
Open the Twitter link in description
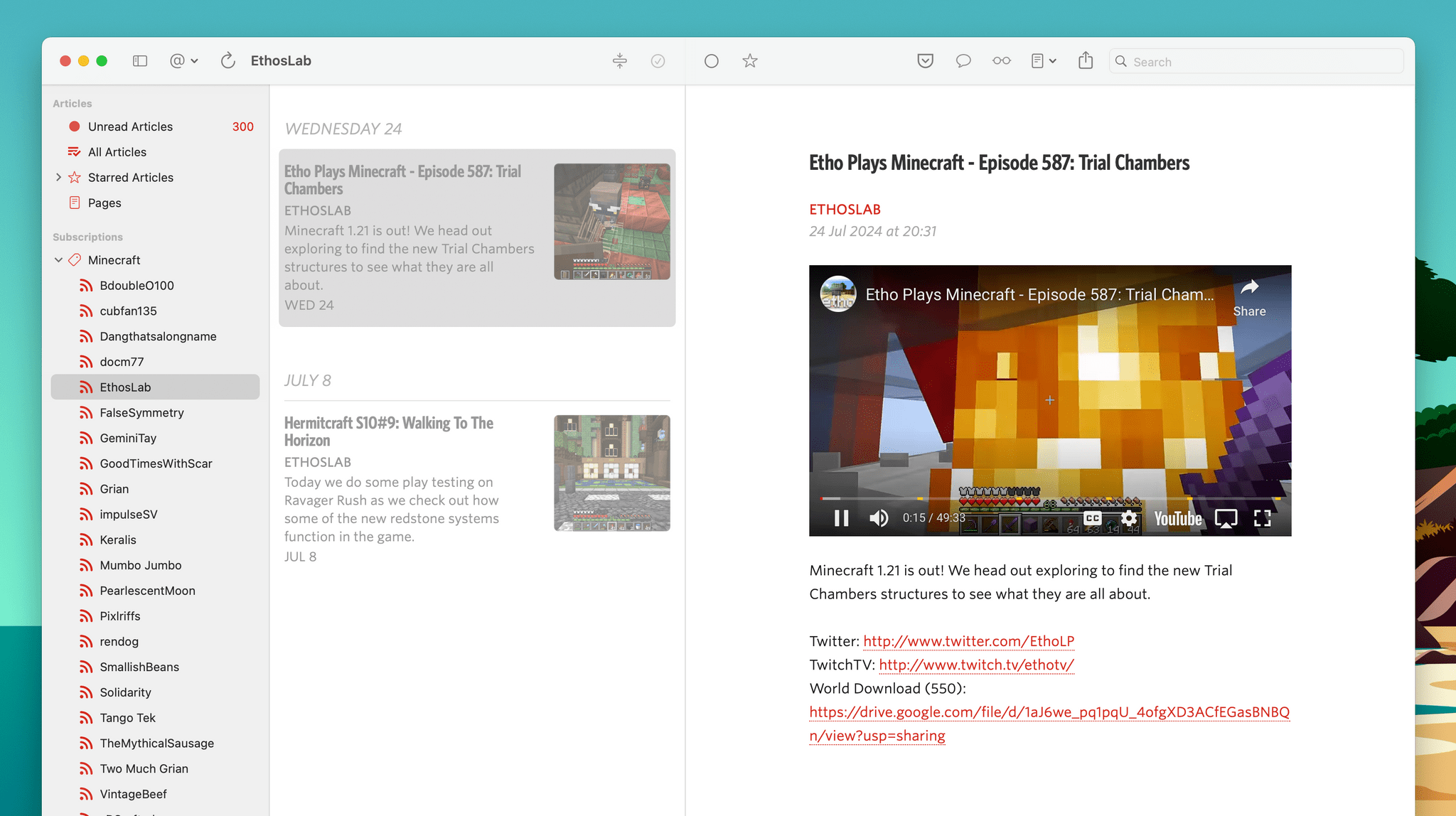[968, 640]
